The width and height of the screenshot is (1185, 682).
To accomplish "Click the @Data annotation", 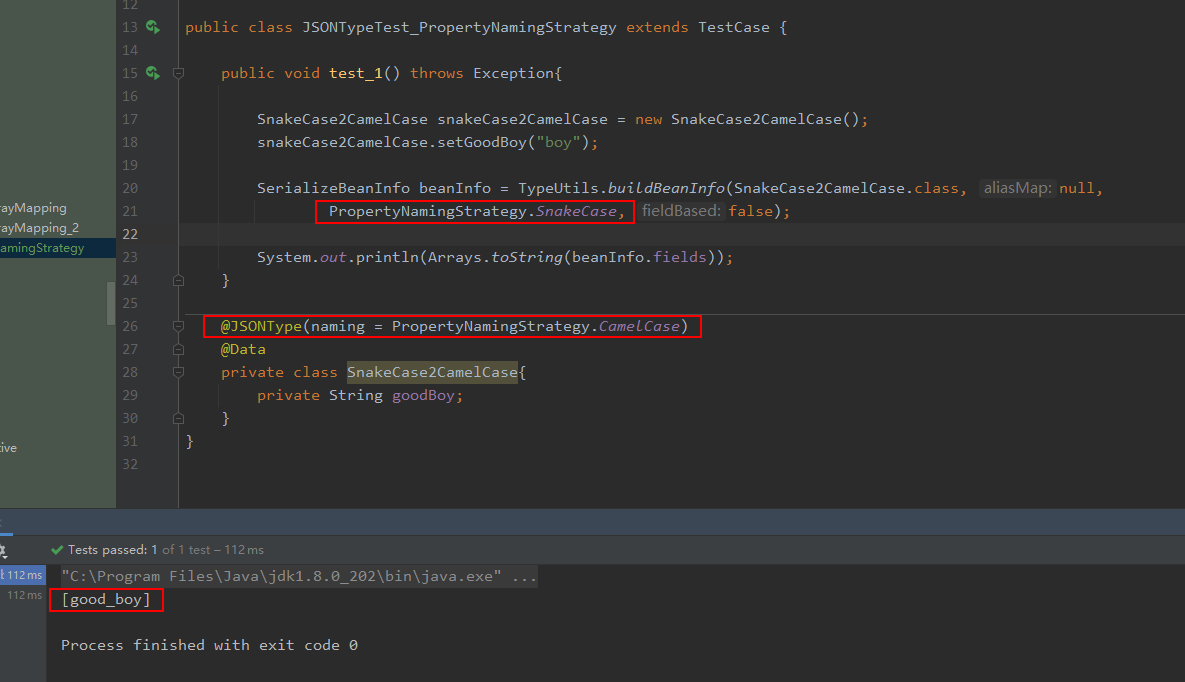I will [x=243, y=349].
